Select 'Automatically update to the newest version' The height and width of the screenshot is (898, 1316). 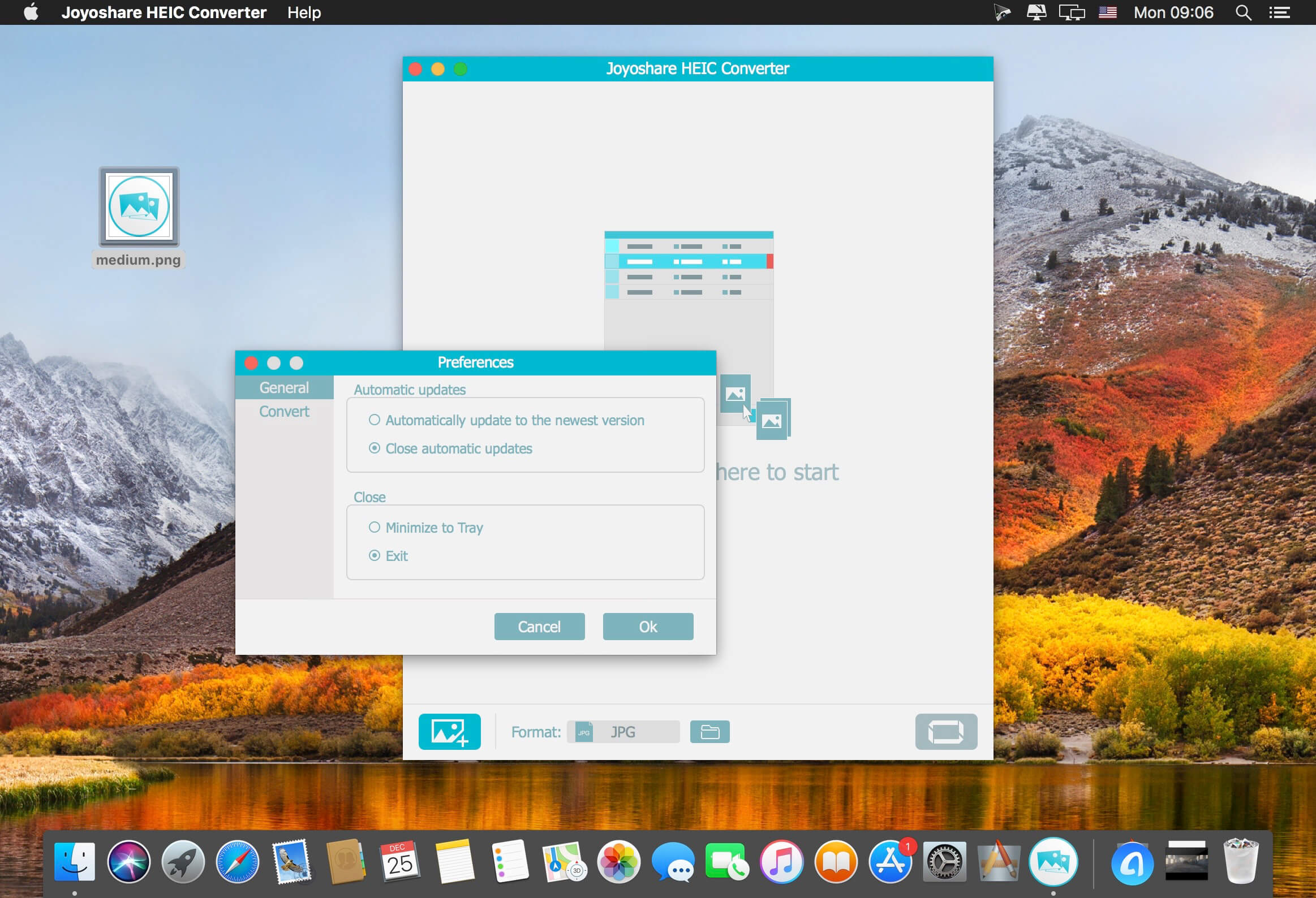pos(376,420)
